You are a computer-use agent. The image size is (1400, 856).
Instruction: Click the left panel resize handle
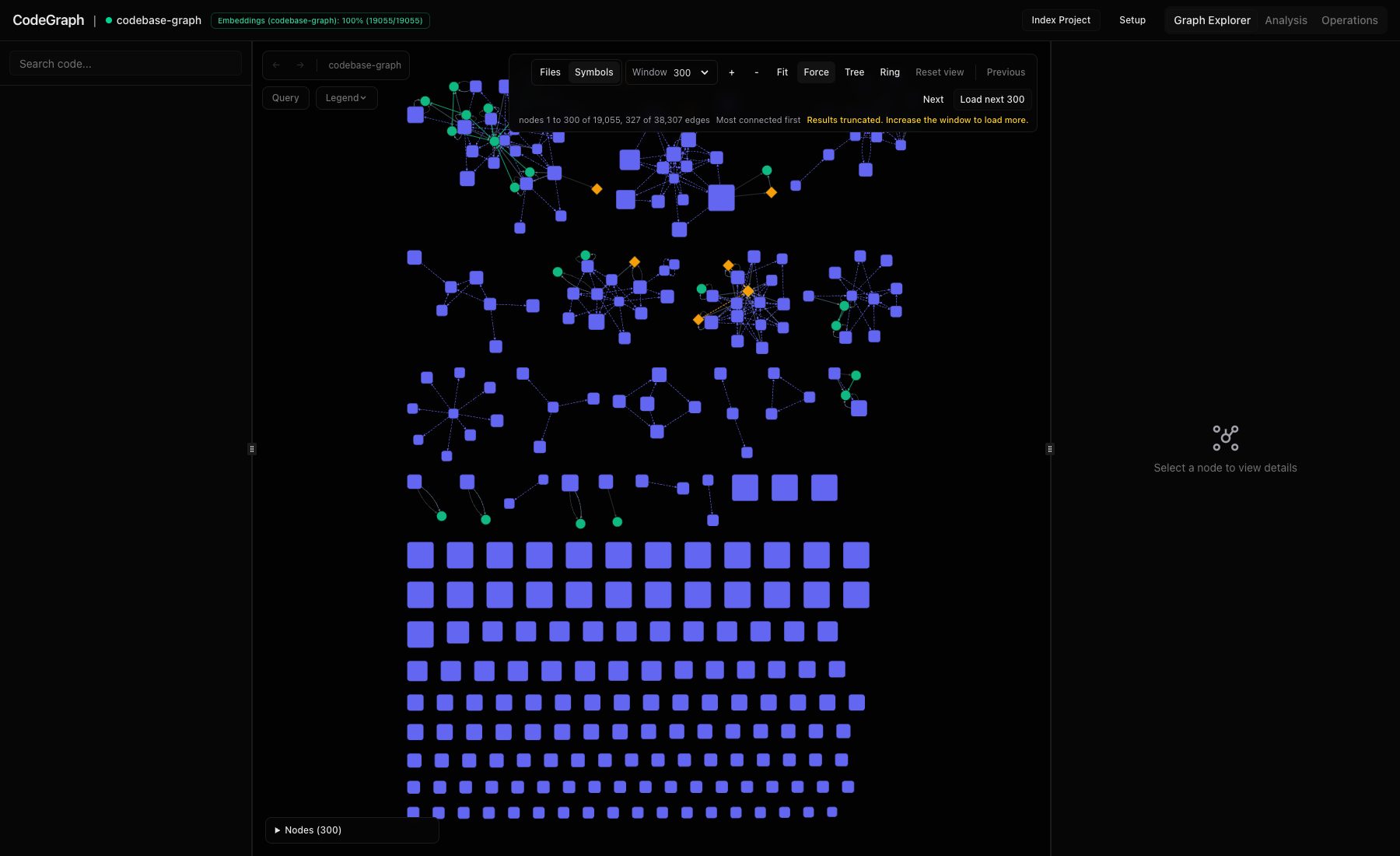(252, 449)
